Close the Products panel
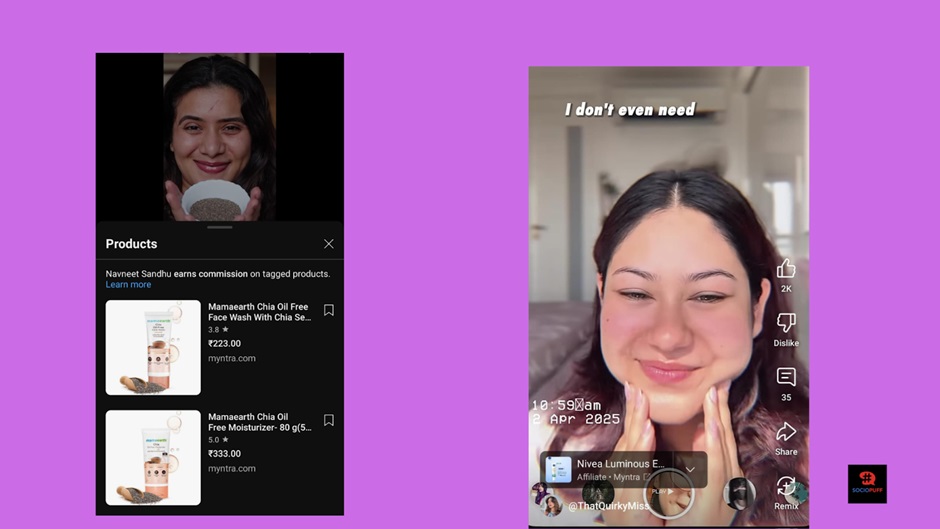The width and height of the screenshot is (940, 529). tap(329, 244)
